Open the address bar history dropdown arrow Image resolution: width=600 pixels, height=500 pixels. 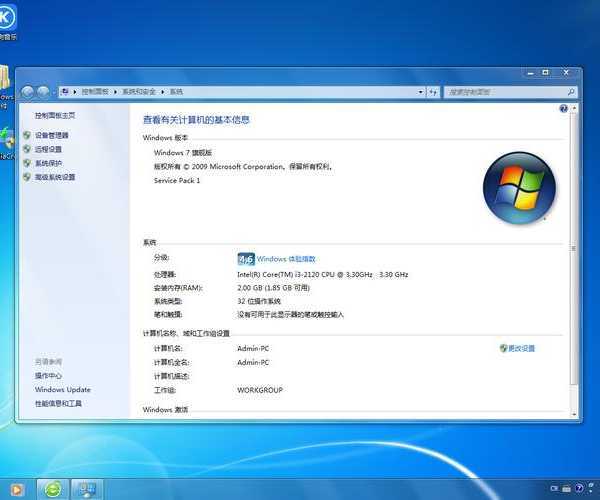[421, 92]
